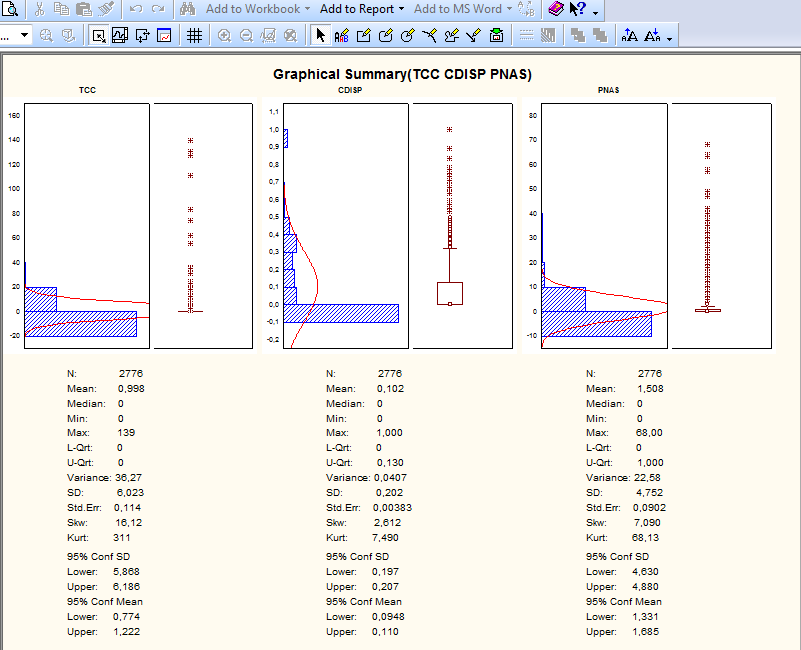
Task: Click the decrease font size icon
Action: coord(651,35)
